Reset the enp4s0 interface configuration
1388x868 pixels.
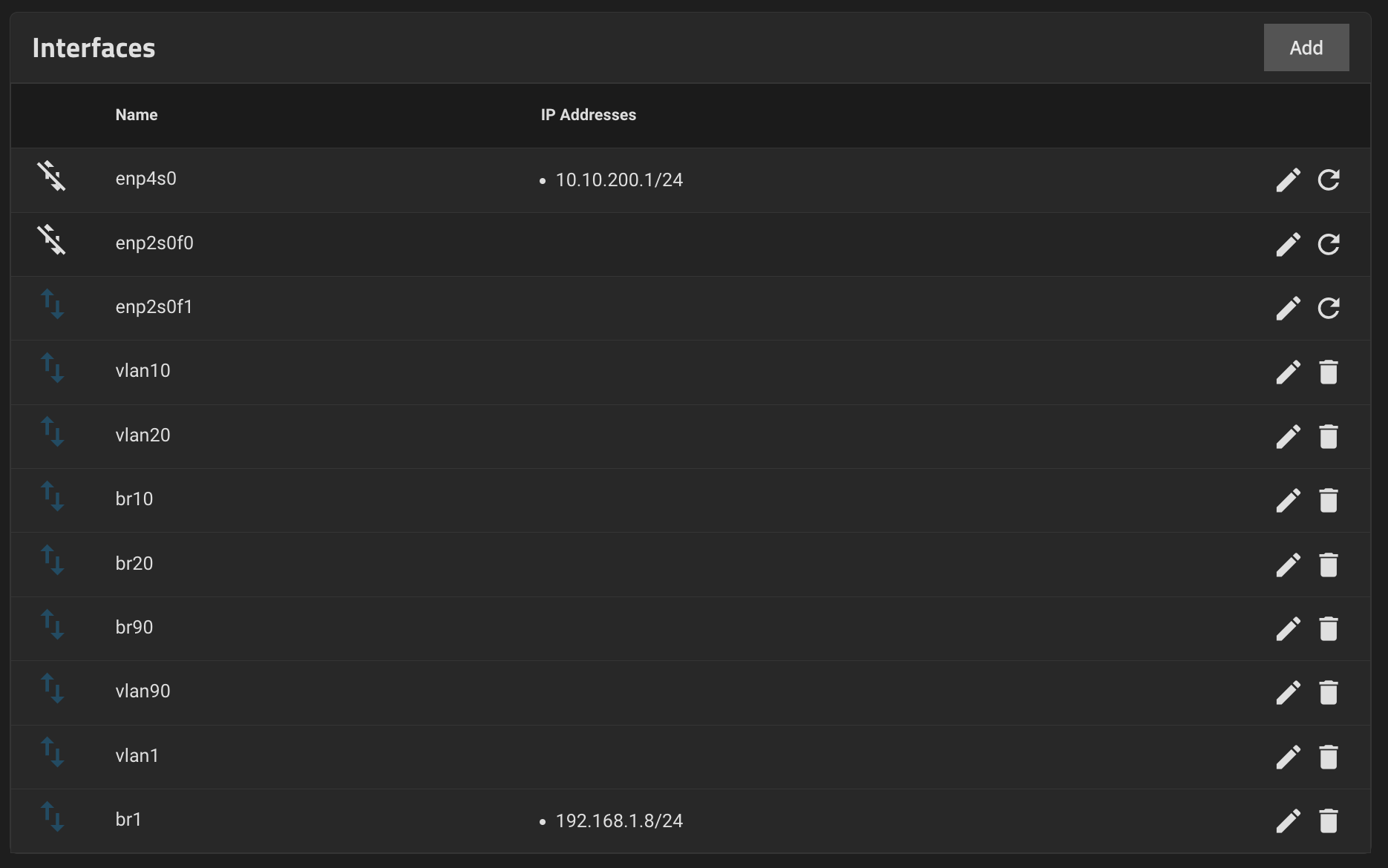[x=1328, y=180]
